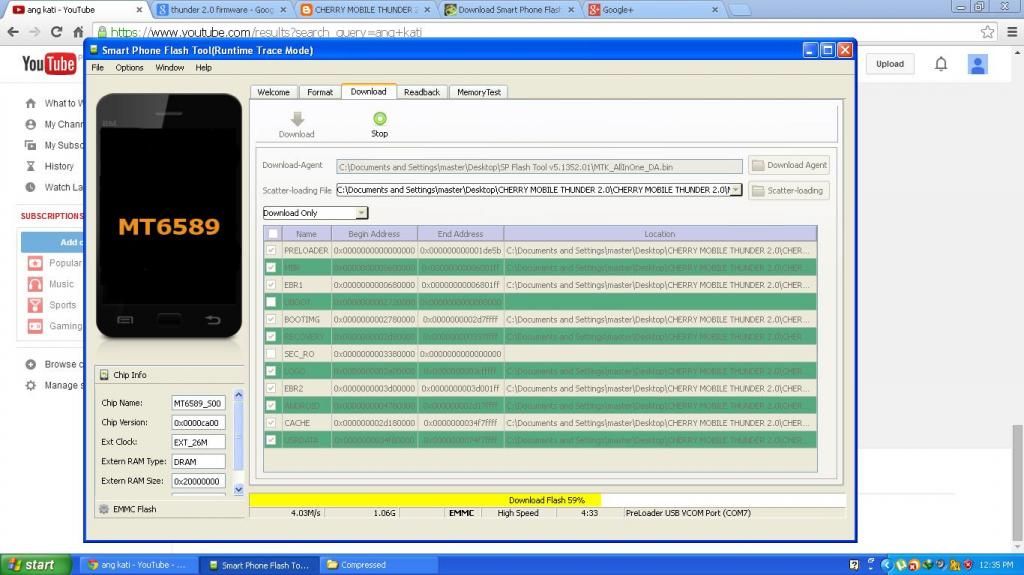Click Chip Info scrollbar up arrow
Screen dimensions: 1024x575
pyautogui.click(x=238, y=395)
